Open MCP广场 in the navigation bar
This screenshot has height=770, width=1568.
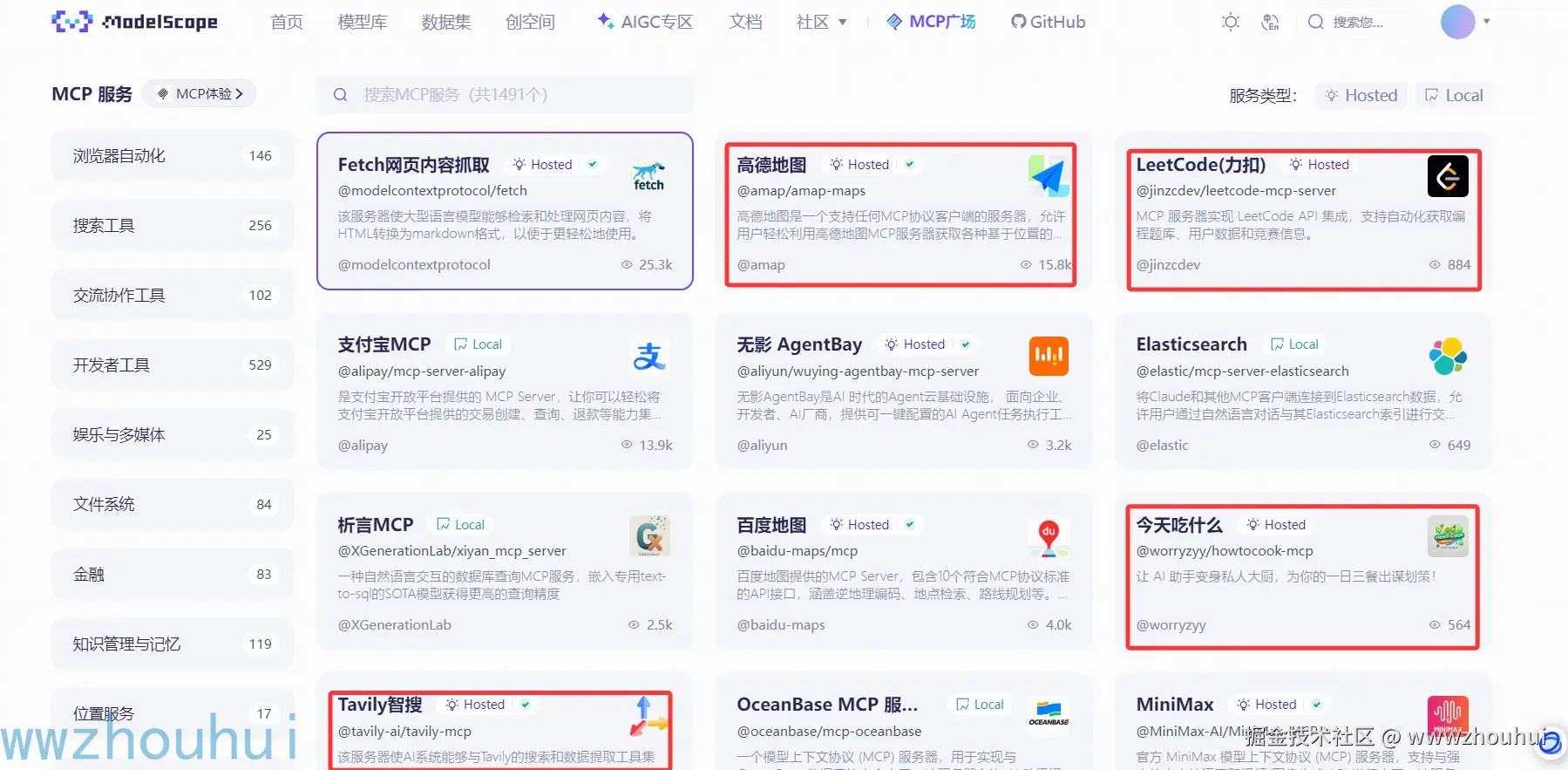(931, 22)
